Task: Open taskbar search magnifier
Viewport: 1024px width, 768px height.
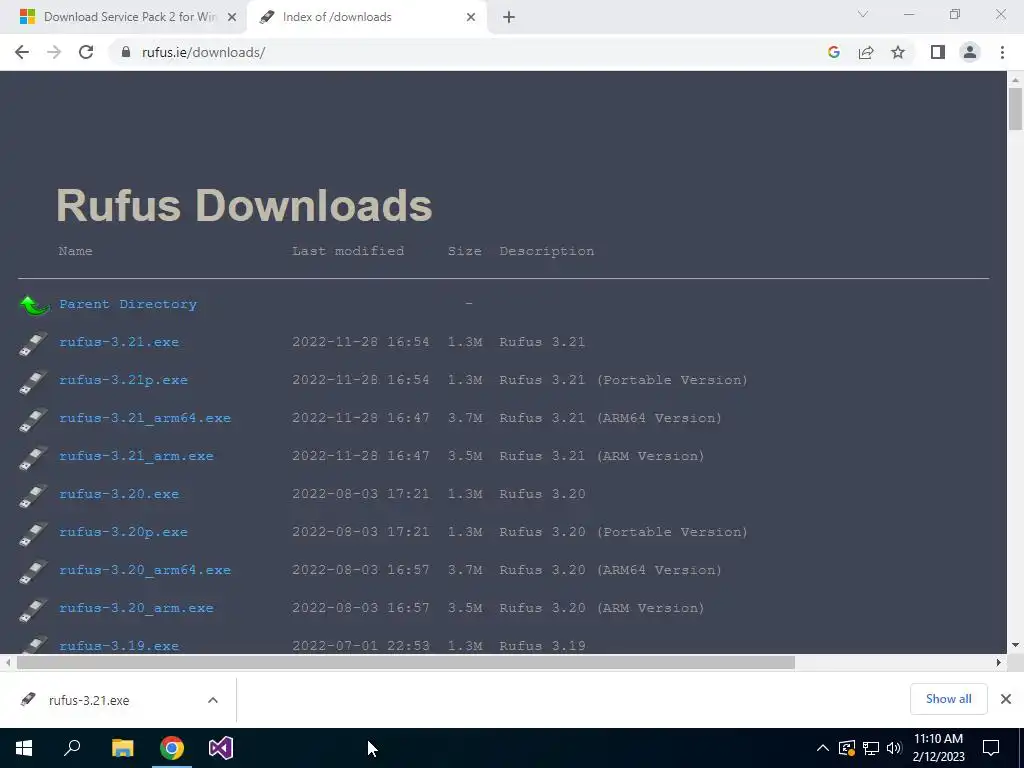Action: tap(72, 748)
